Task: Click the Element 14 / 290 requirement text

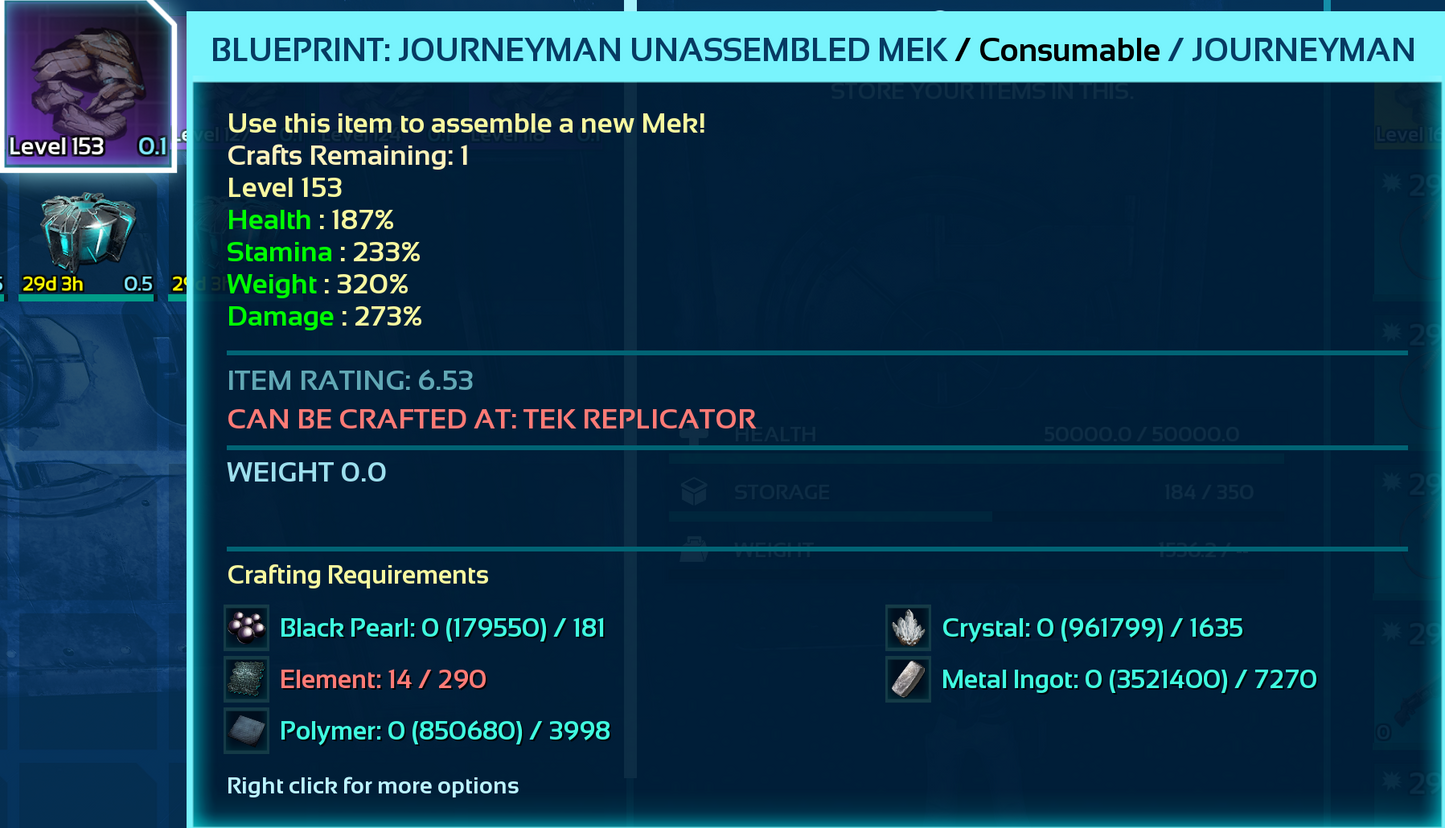Action: tap(383, 680)
